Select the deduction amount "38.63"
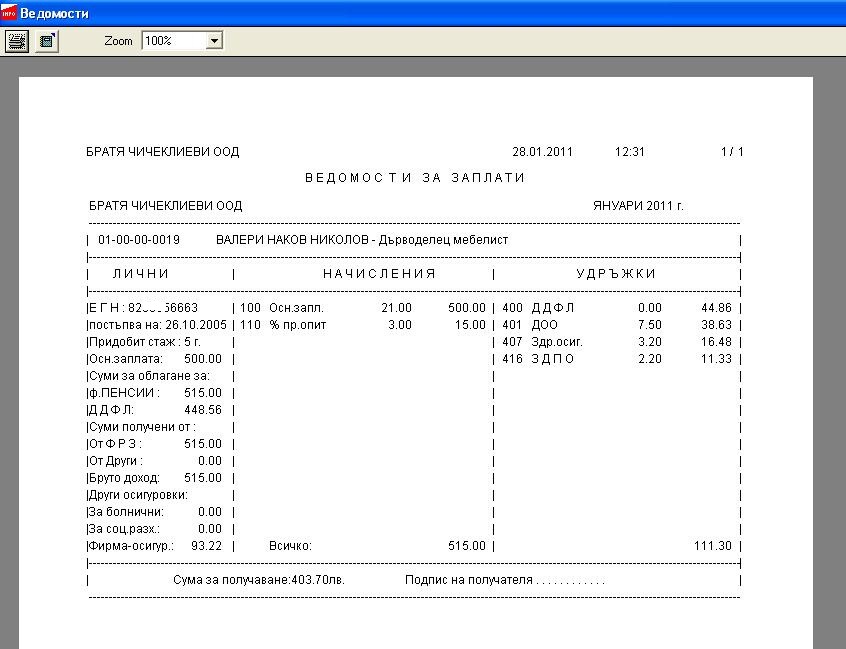This screenshot has height=649, width=846. (x=717, y=325)
